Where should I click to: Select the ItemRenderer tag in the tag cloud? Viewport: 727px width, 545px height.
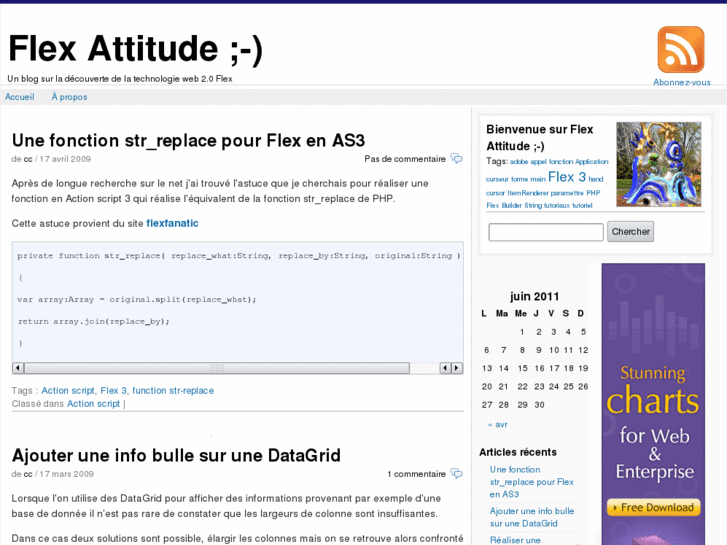pyautogui.click(x=528, y=193)
